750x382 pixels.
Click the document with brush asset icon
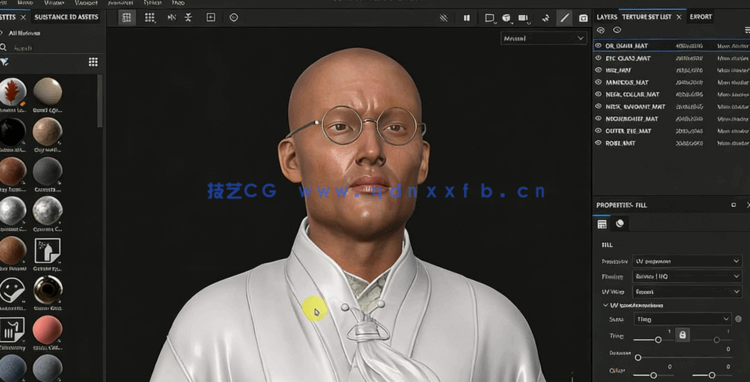point(47,251)
